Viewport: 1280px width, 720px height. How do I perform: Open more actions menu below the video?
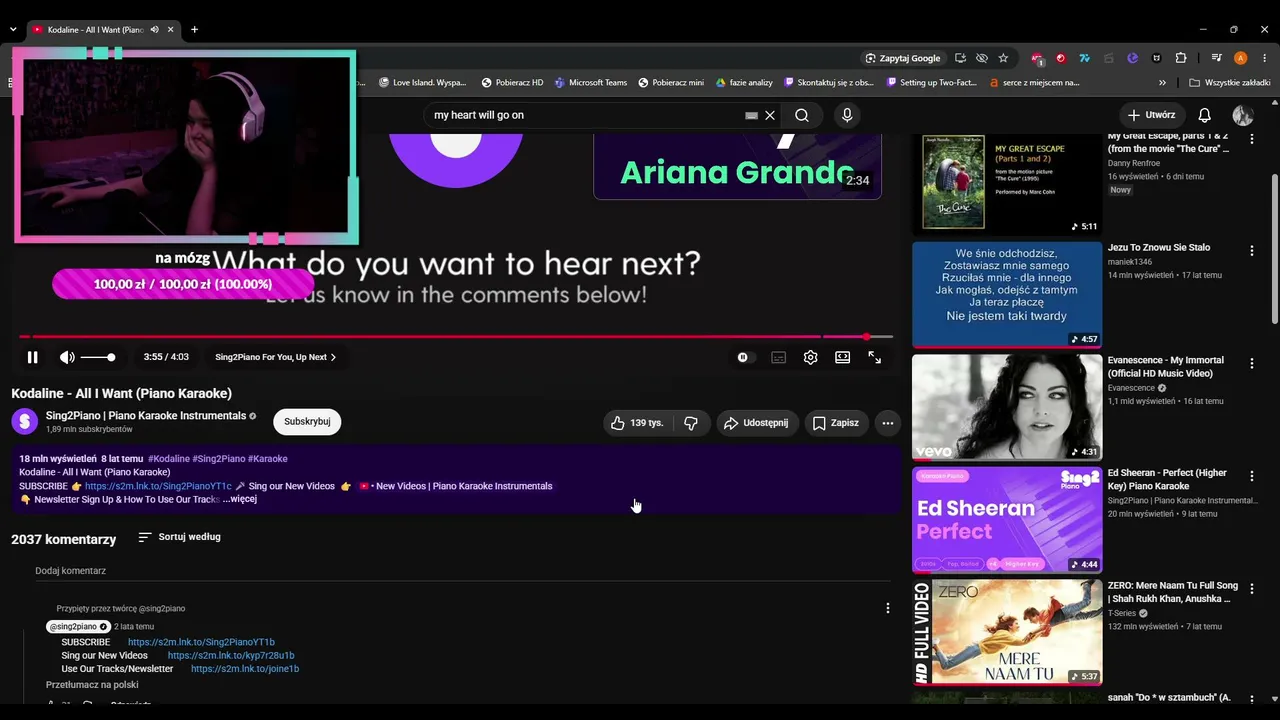(887, 423)
